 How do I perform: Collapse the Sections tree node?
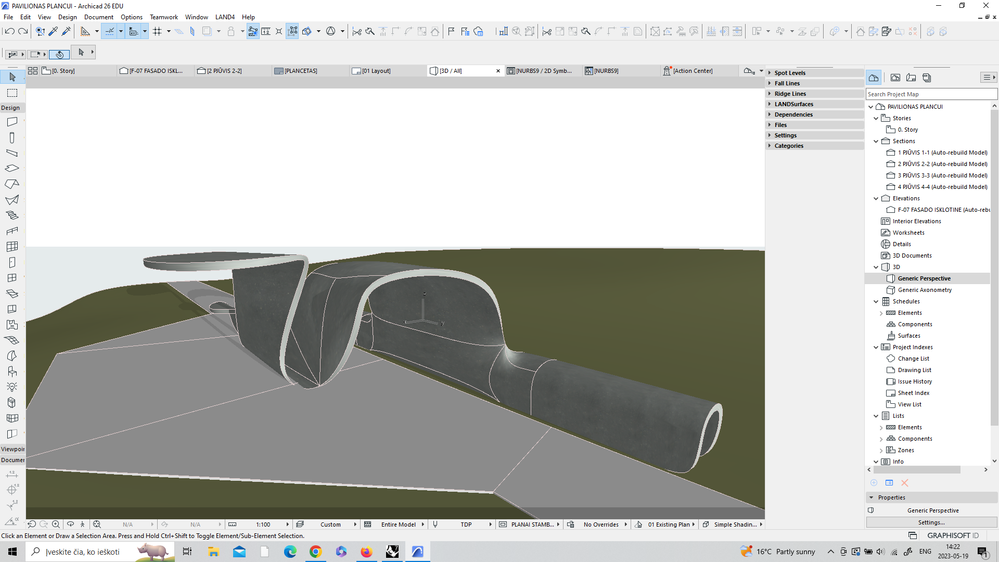point(877,141)
